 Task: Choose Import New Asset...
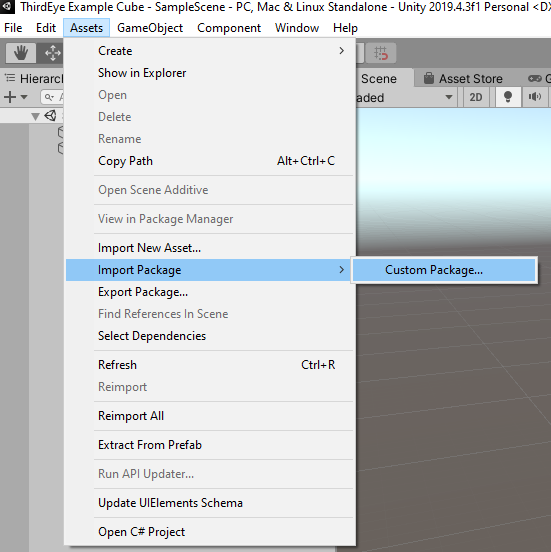(210, 248)
